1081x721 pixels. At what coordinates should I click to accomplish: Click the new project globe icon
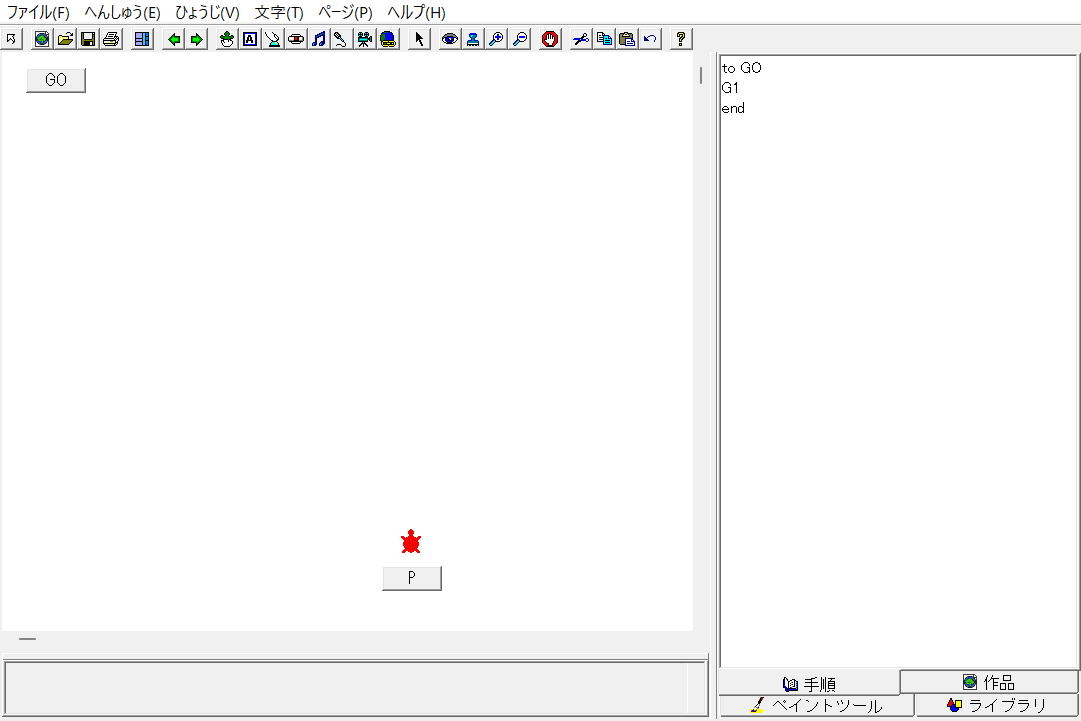42,39
